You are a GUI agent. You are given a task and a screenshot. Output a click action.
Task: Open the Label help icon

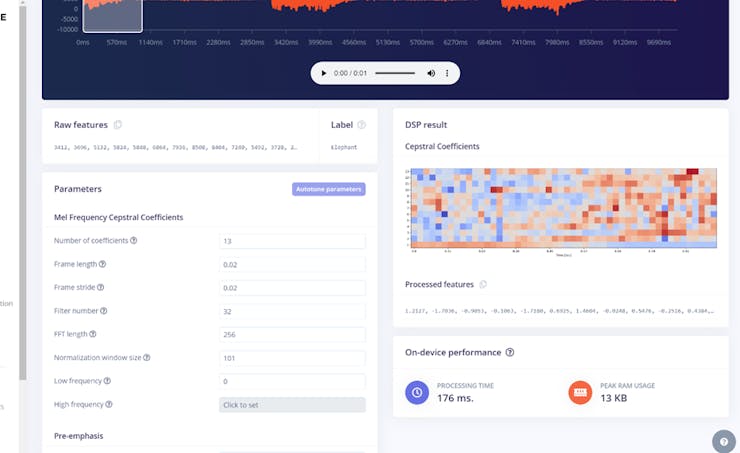(x=362, y=125)
